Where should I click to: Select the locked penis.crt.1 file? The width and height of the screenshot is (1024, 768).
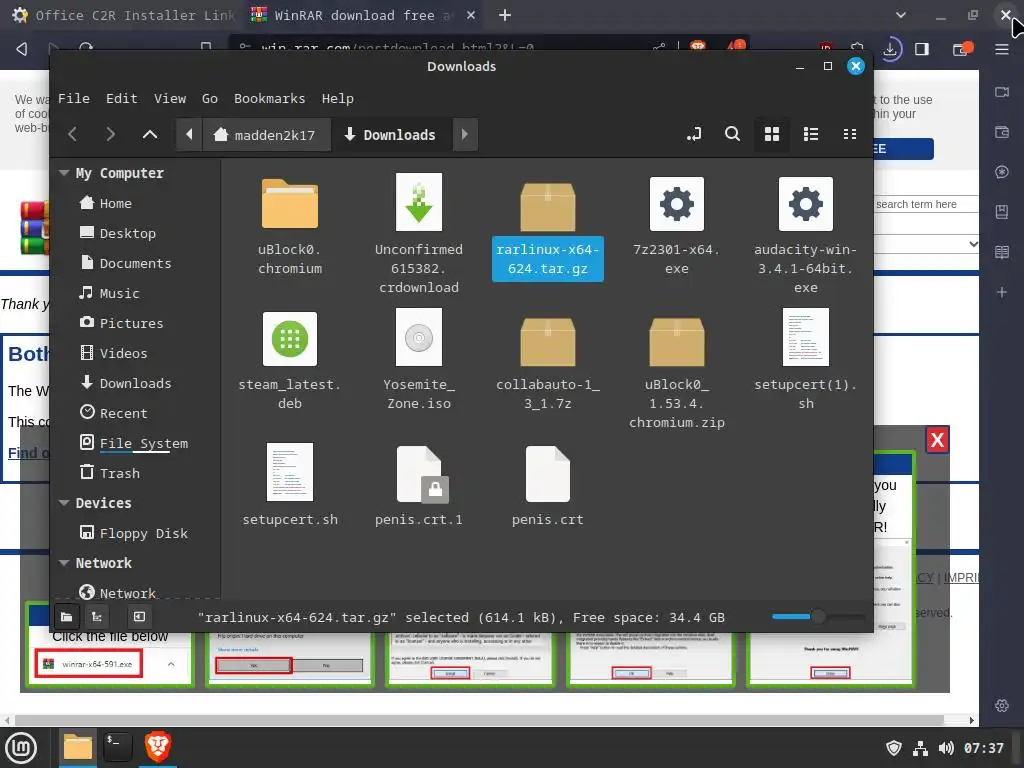(419, 486)
